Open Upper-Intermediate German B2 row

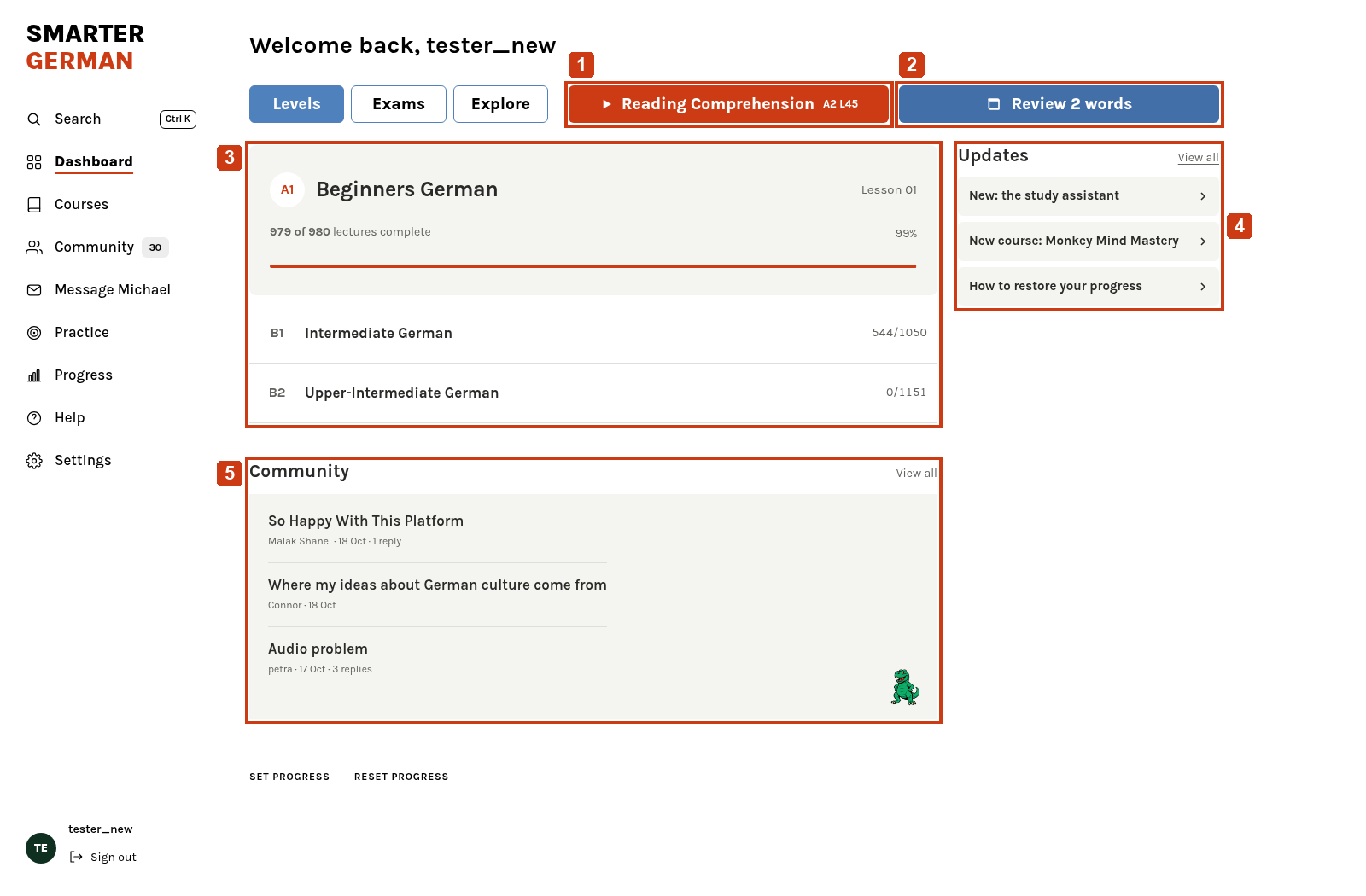coord(593,393)
